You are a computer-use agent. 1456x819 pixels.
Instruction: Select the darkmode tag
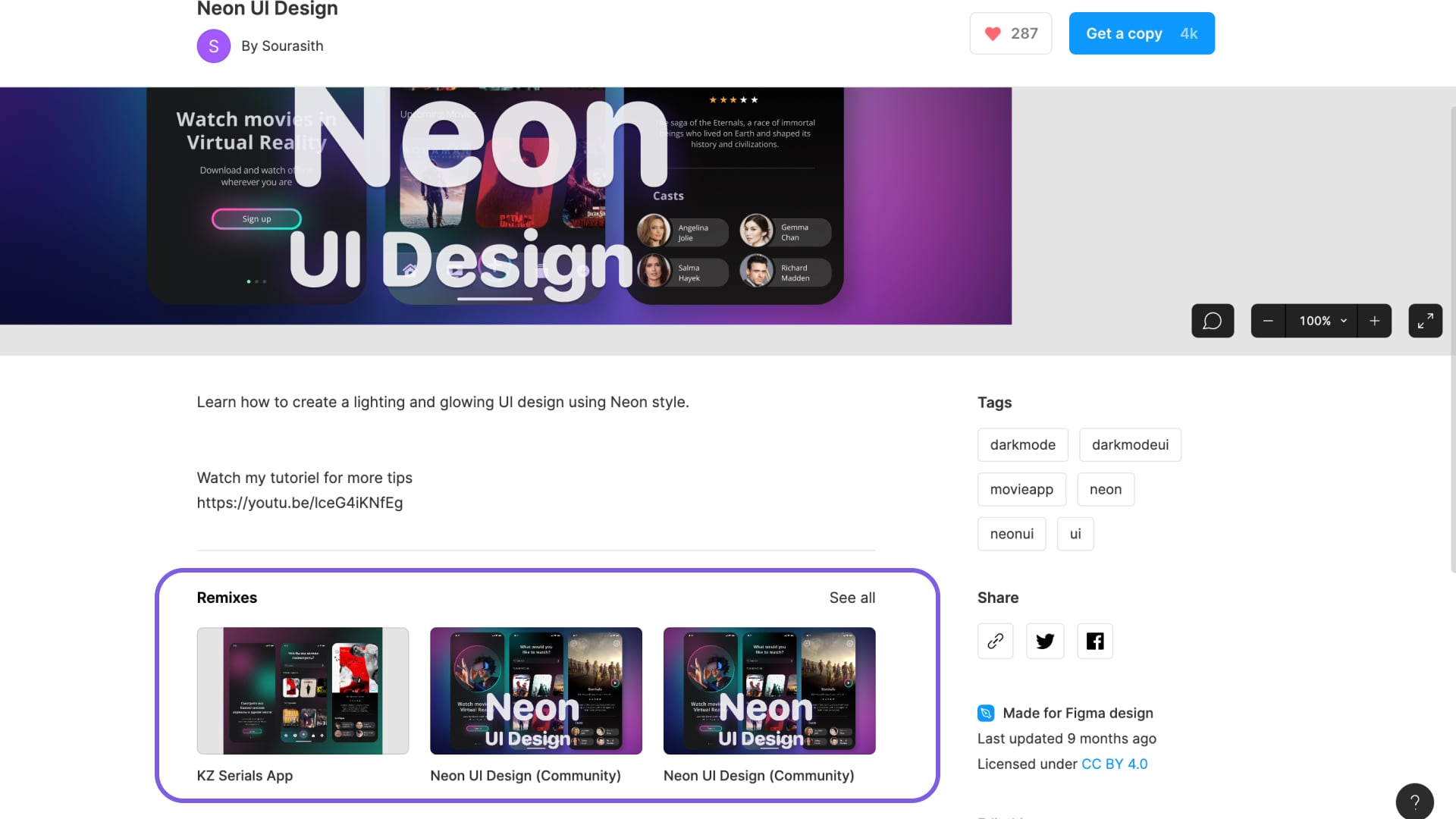(1022, 444)
